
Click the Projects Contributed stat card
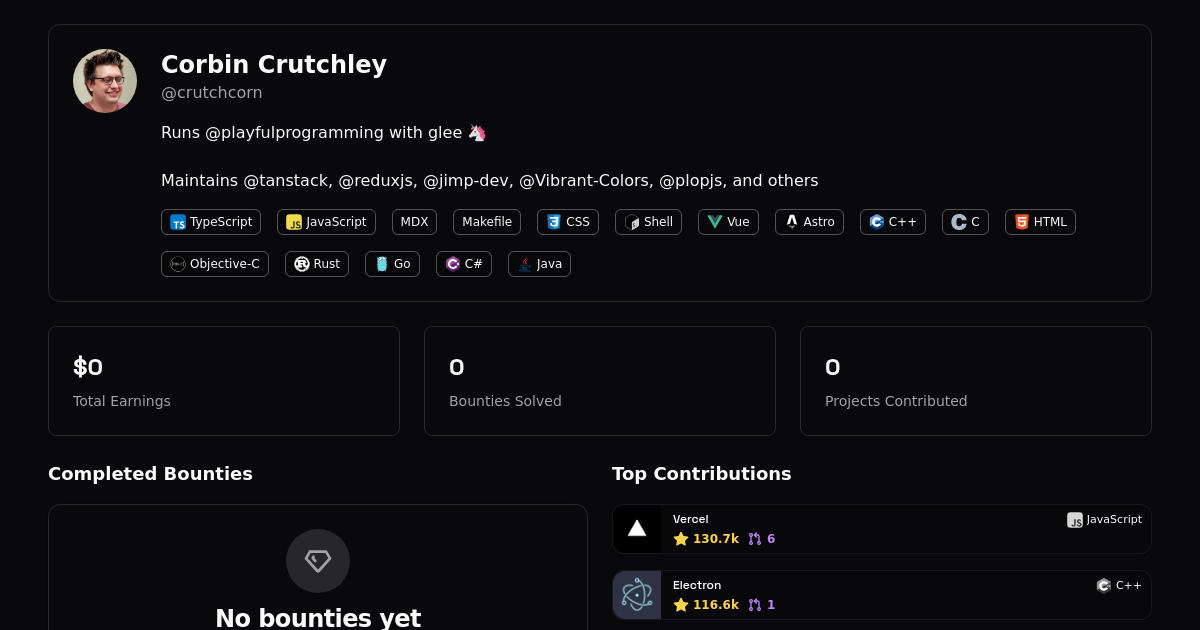[976, 381]
